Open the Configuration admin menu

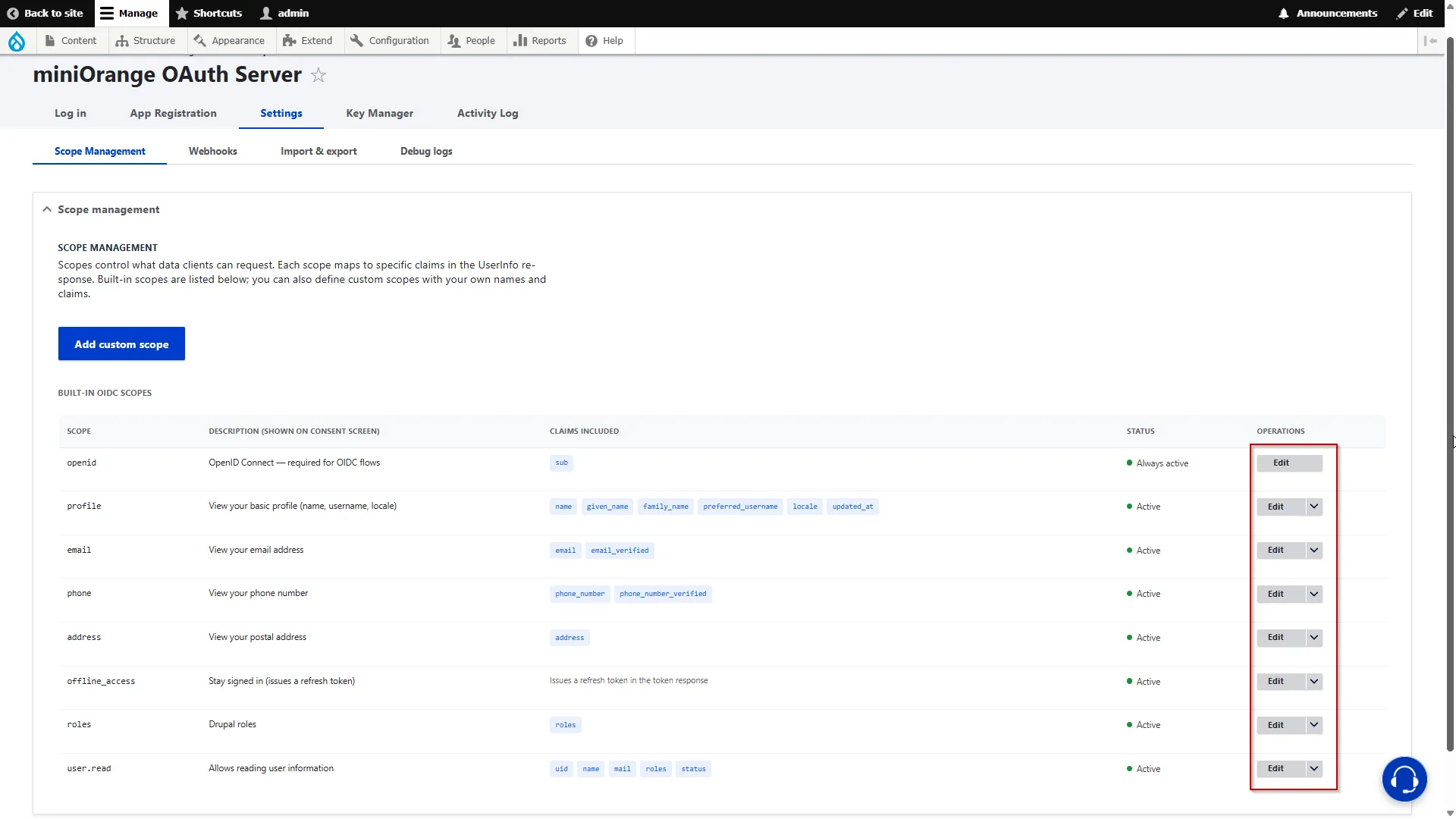[x=391, y=41]
